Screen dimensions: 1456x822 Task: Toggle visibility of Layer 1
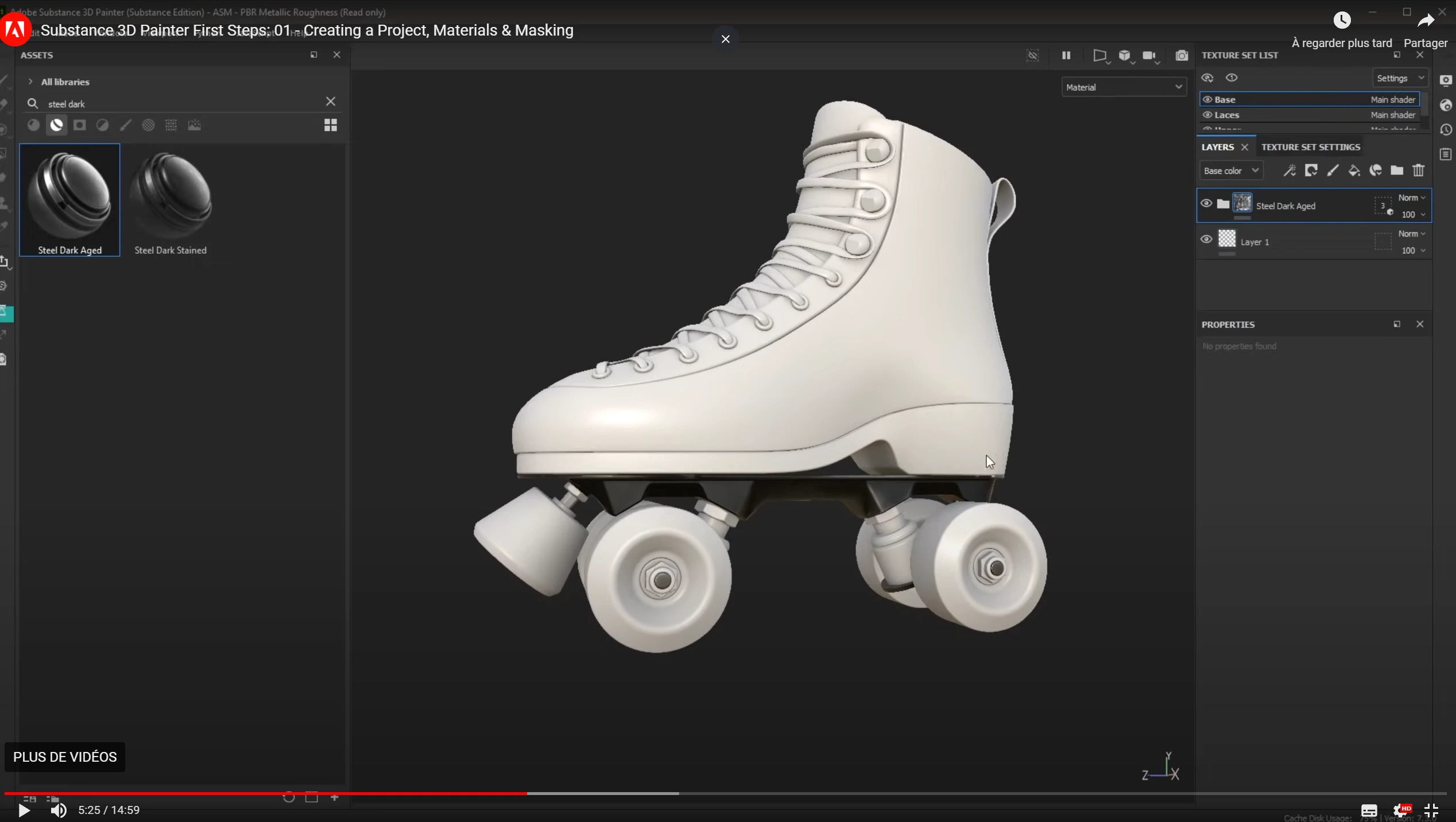tap(1206, 239)
